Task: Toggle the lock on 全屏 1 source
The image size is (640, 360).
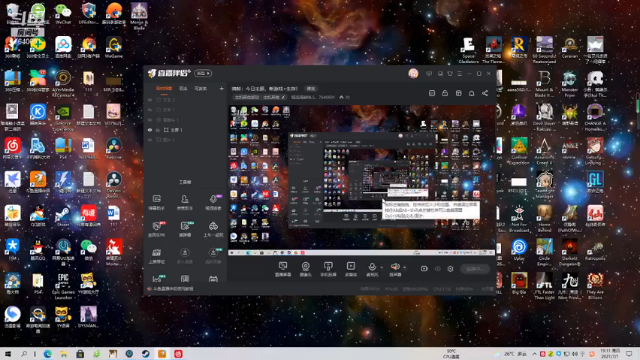Action: [158, 130]
